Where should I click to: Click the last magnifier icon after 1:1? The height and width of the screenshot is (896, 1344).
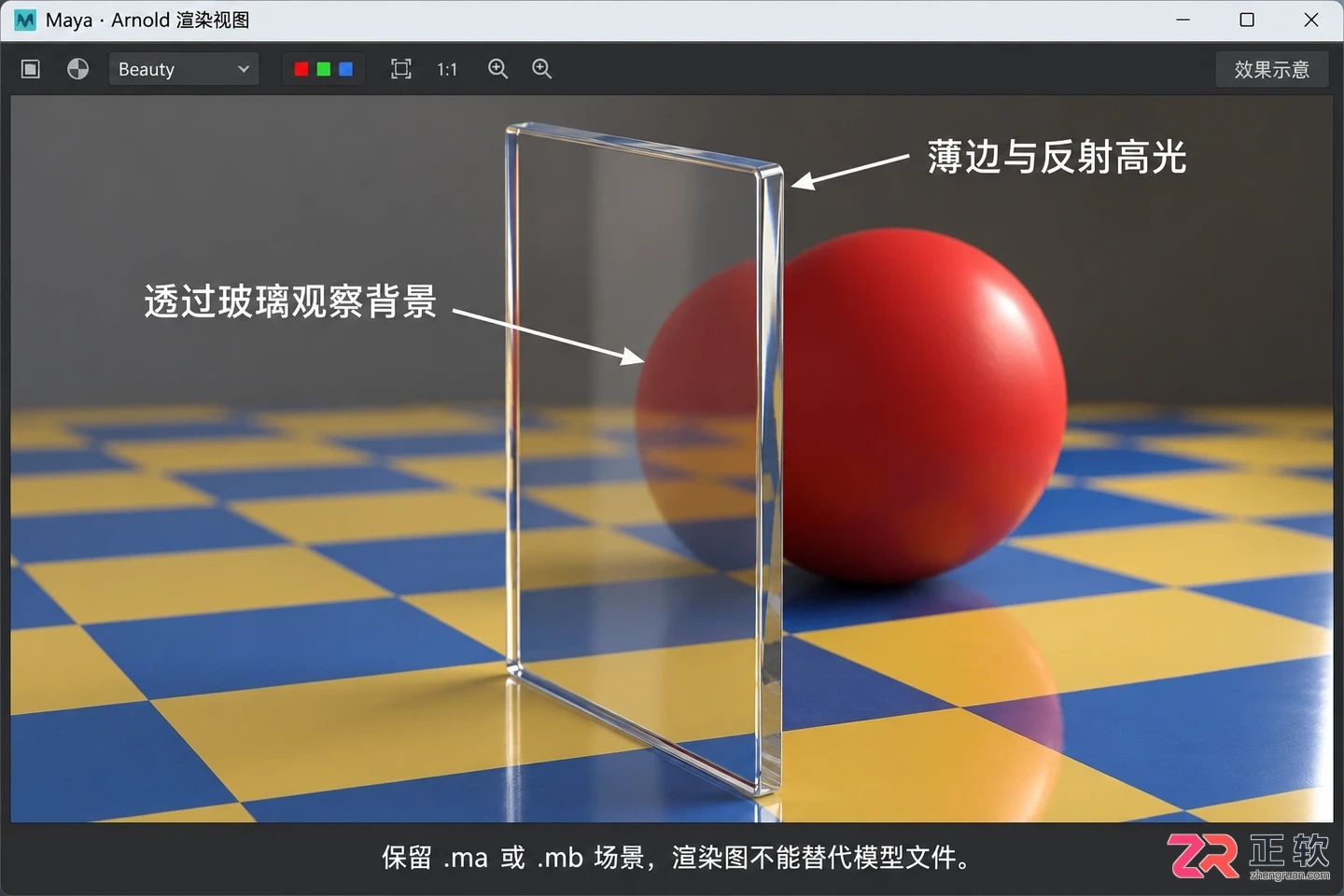(x=542, y=69)
